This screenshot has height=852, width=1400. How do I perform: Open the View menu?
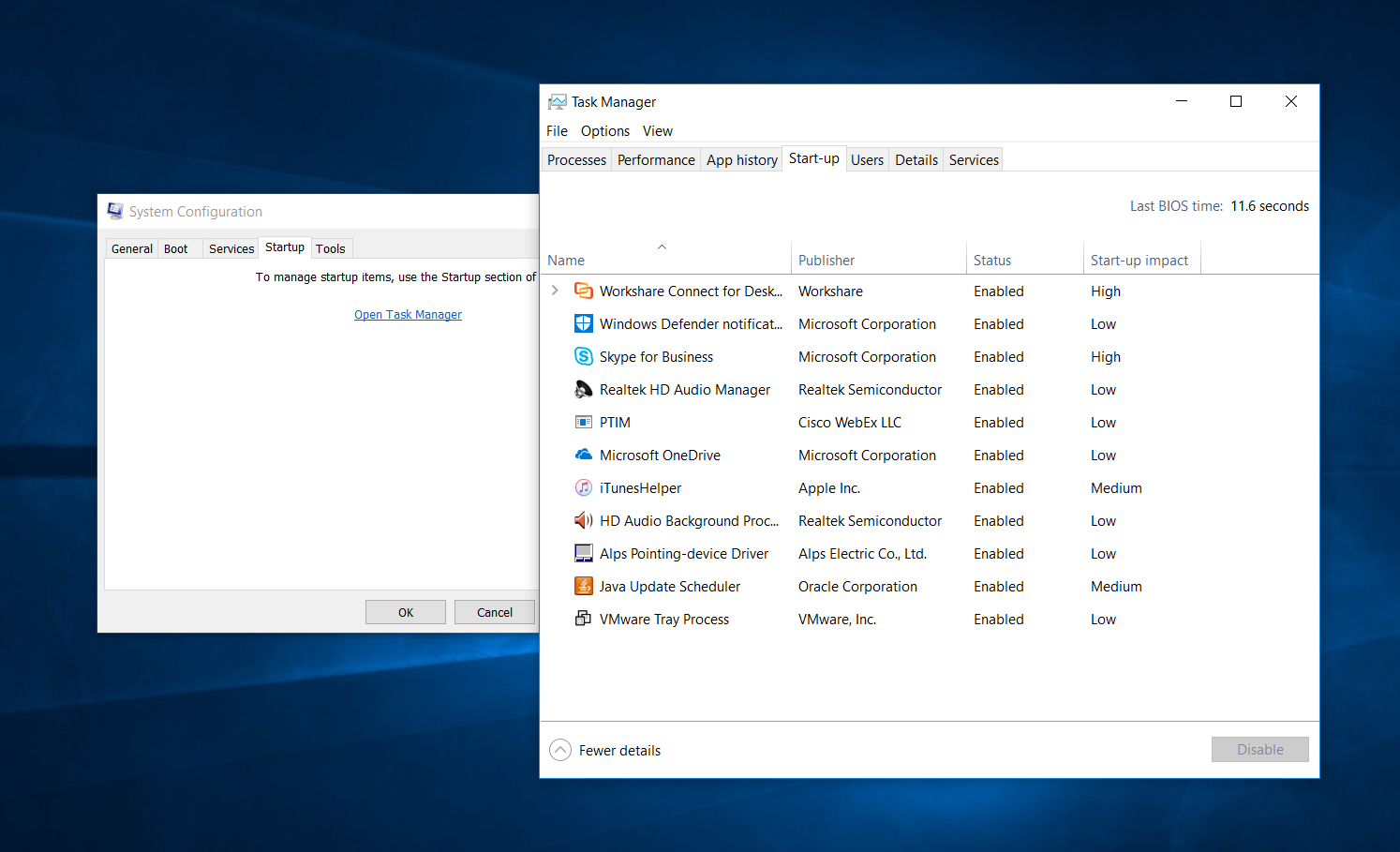(x=658, y=131)
